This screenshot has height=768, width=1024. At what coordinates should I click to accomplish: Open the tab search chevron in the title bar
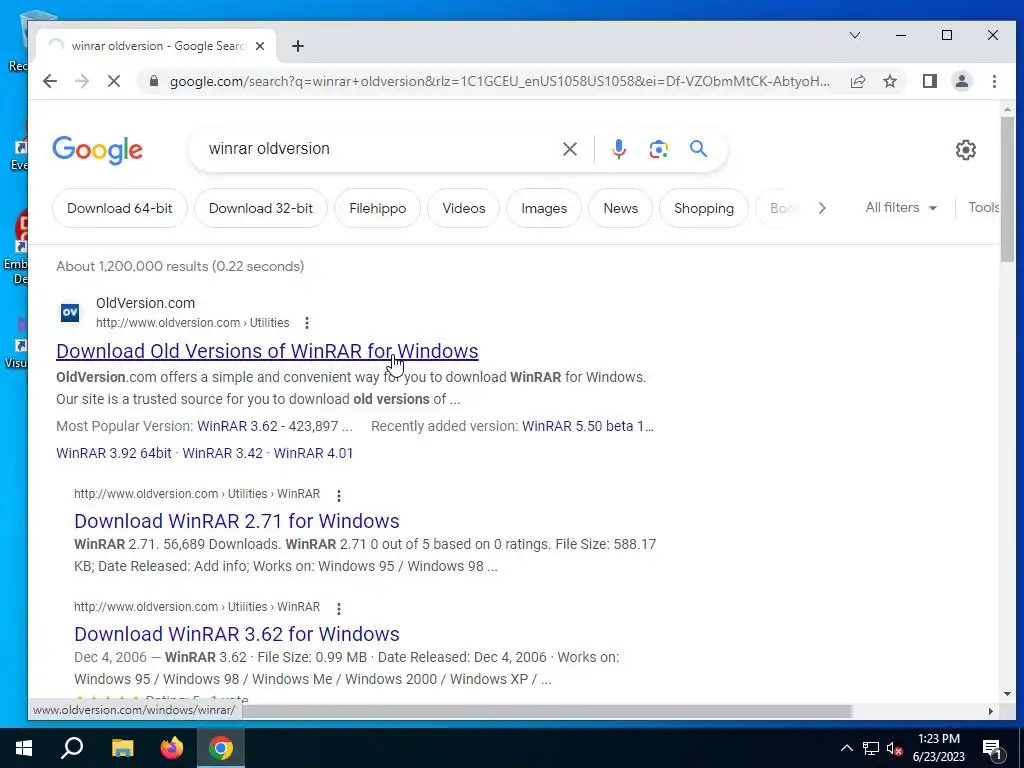click(854, 35)
